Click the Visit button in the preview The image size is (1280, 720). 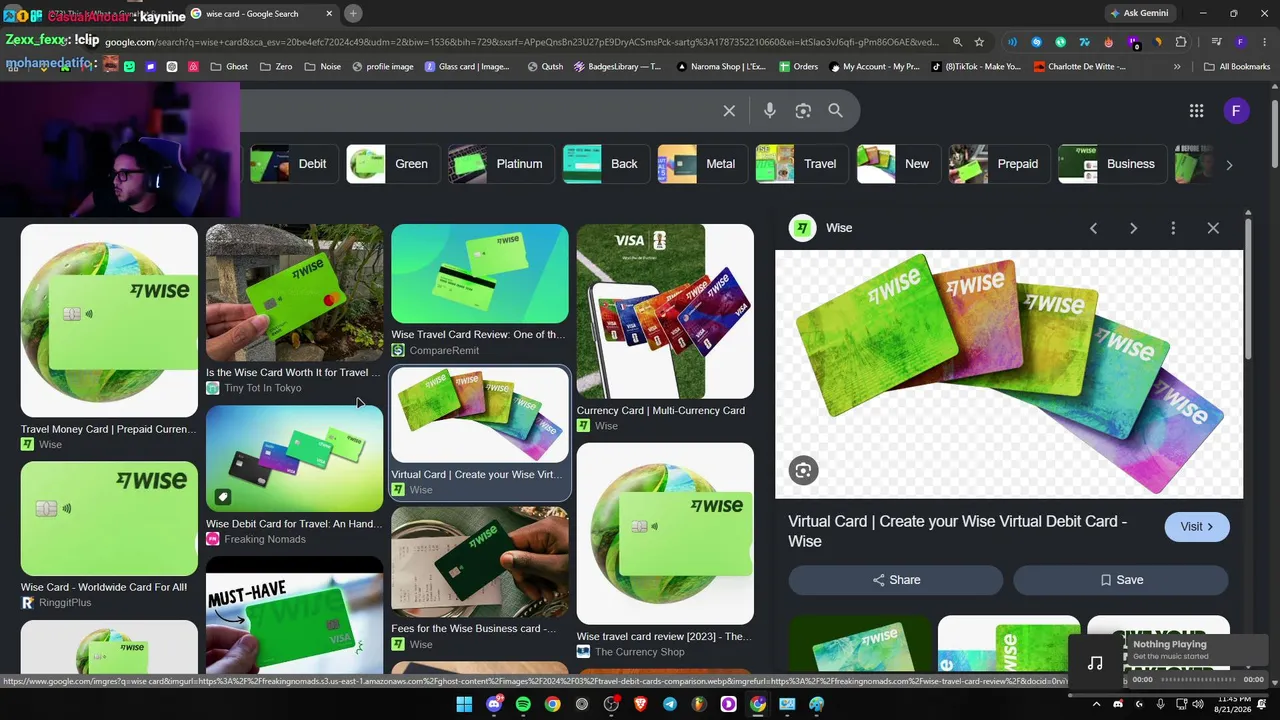[1197, 527]
